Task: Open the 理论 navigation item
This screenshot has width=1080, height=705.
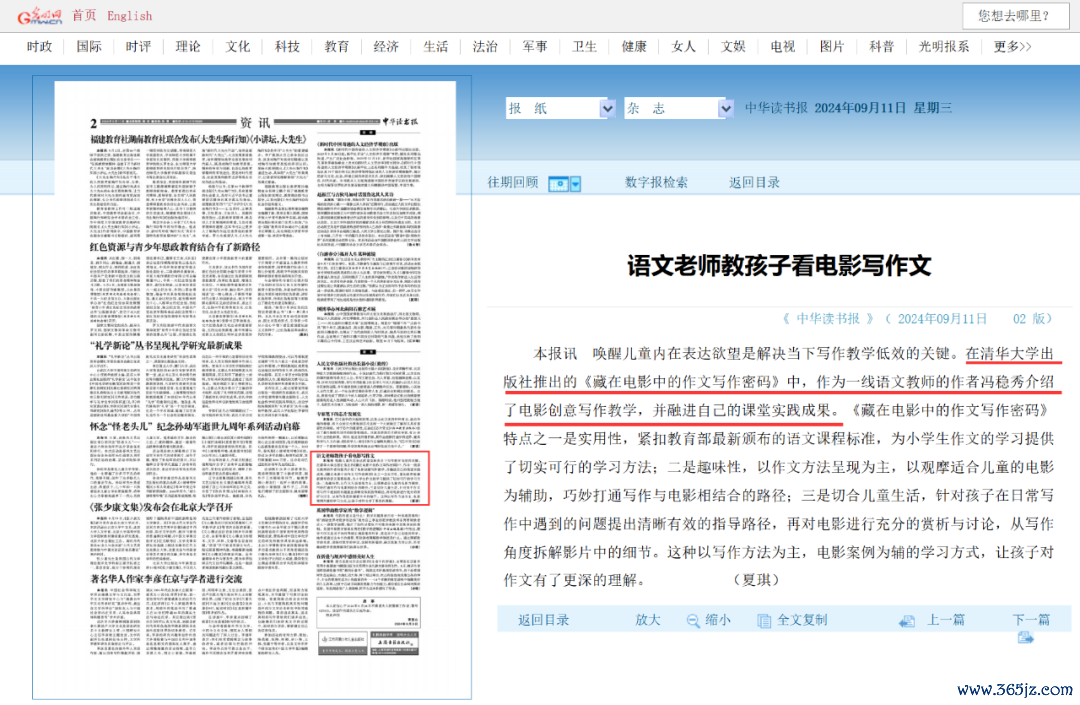Action: click(188, 47)
